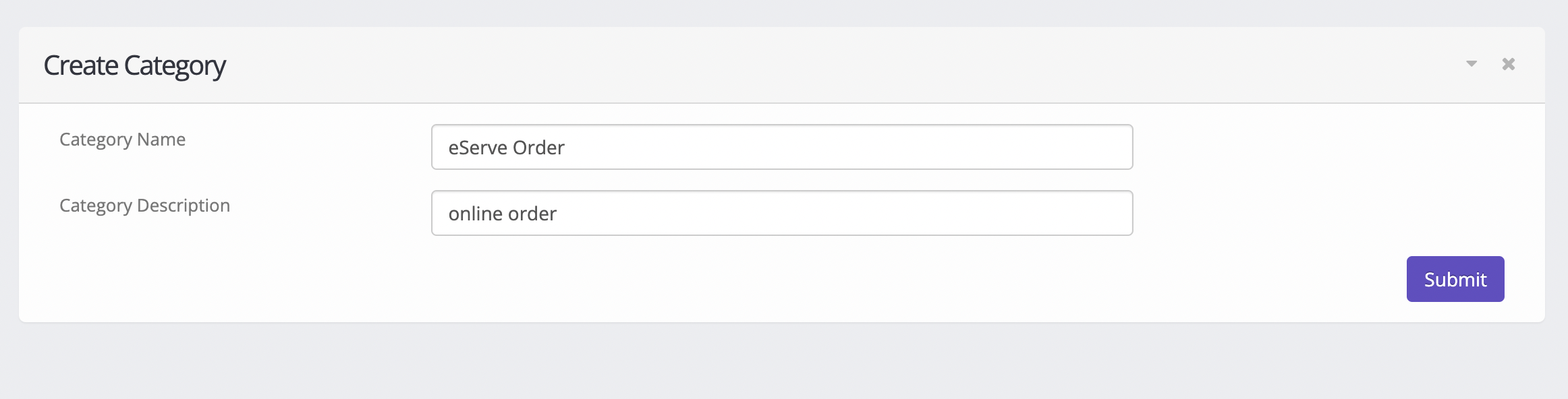Click the empty area below the Submit button

click(784, 364)
